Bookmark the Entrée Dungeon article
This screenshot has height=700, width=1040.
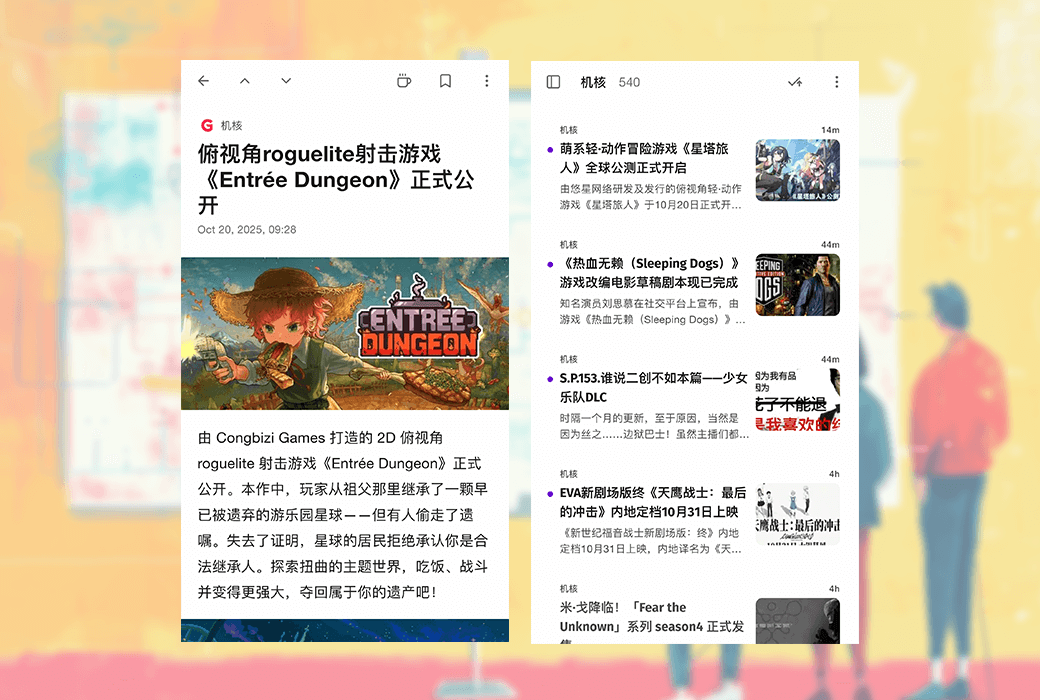pyautogui.click(x=446, y=81)
